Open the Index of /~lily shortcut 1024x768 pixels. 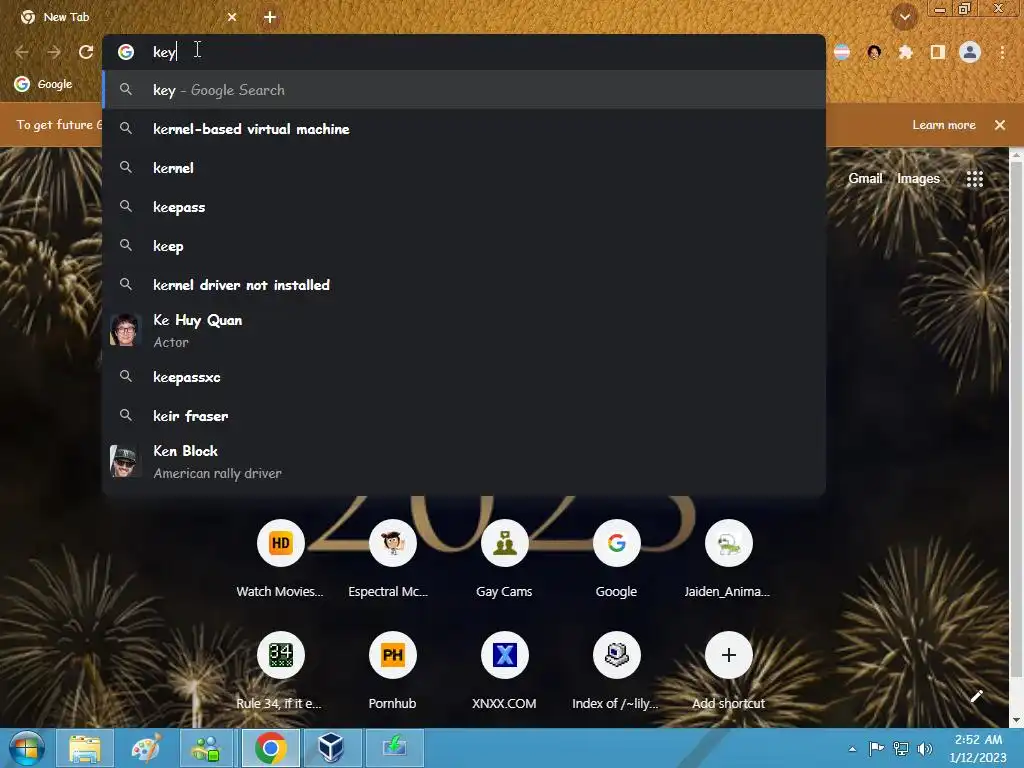click(x=616, y=671)
